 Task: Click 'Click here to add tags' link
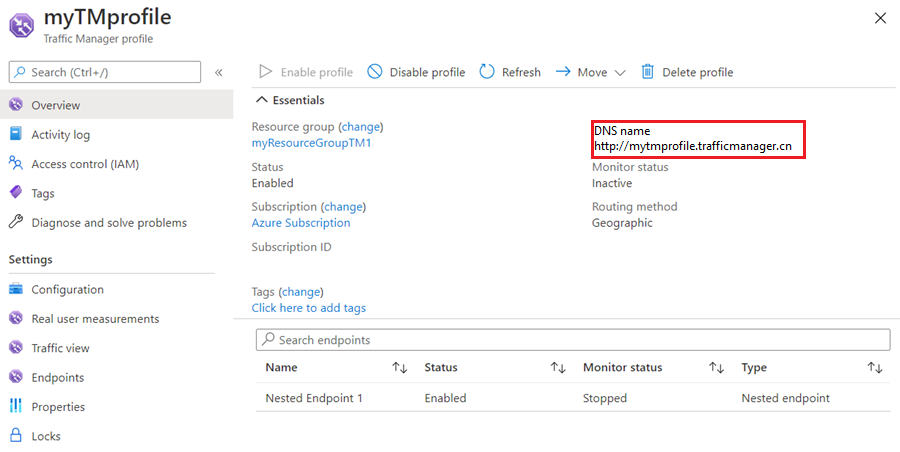309,308
